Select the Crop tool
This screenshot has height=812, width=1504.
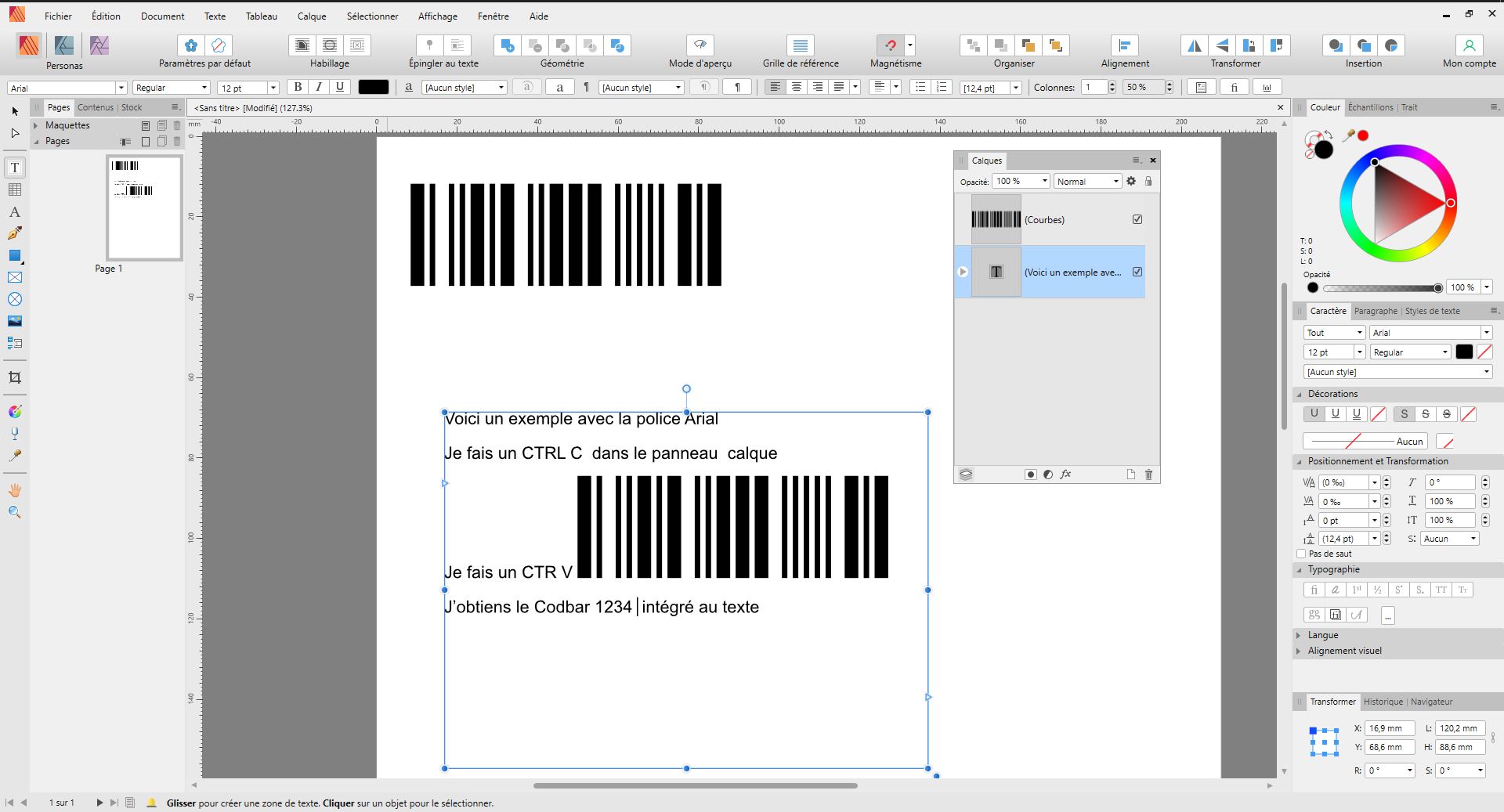point(15,377)
